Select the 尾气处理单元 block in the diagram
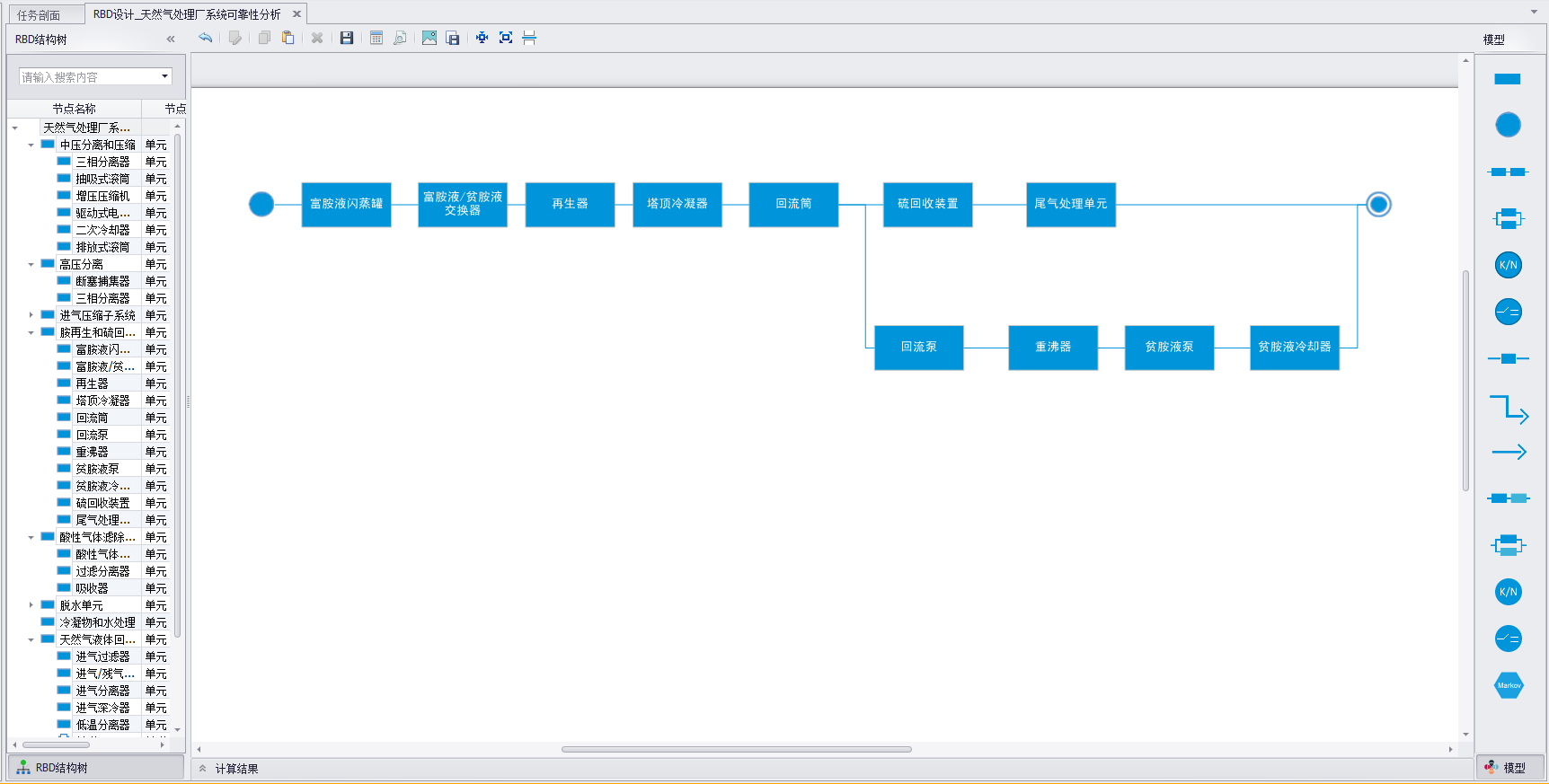The image size is (1549, 784). 1071,205
